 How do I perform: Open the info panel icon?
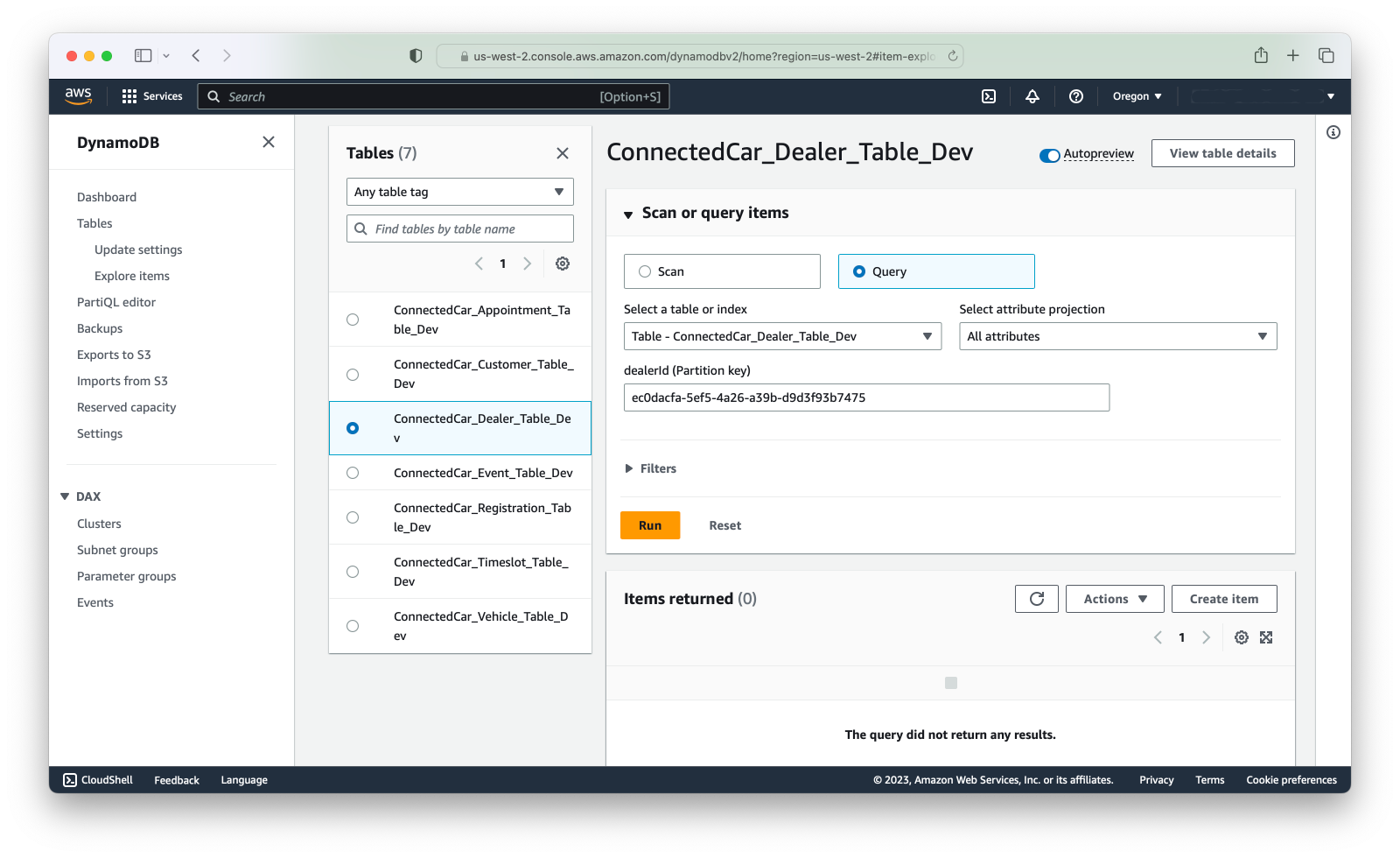[1333, 132]
